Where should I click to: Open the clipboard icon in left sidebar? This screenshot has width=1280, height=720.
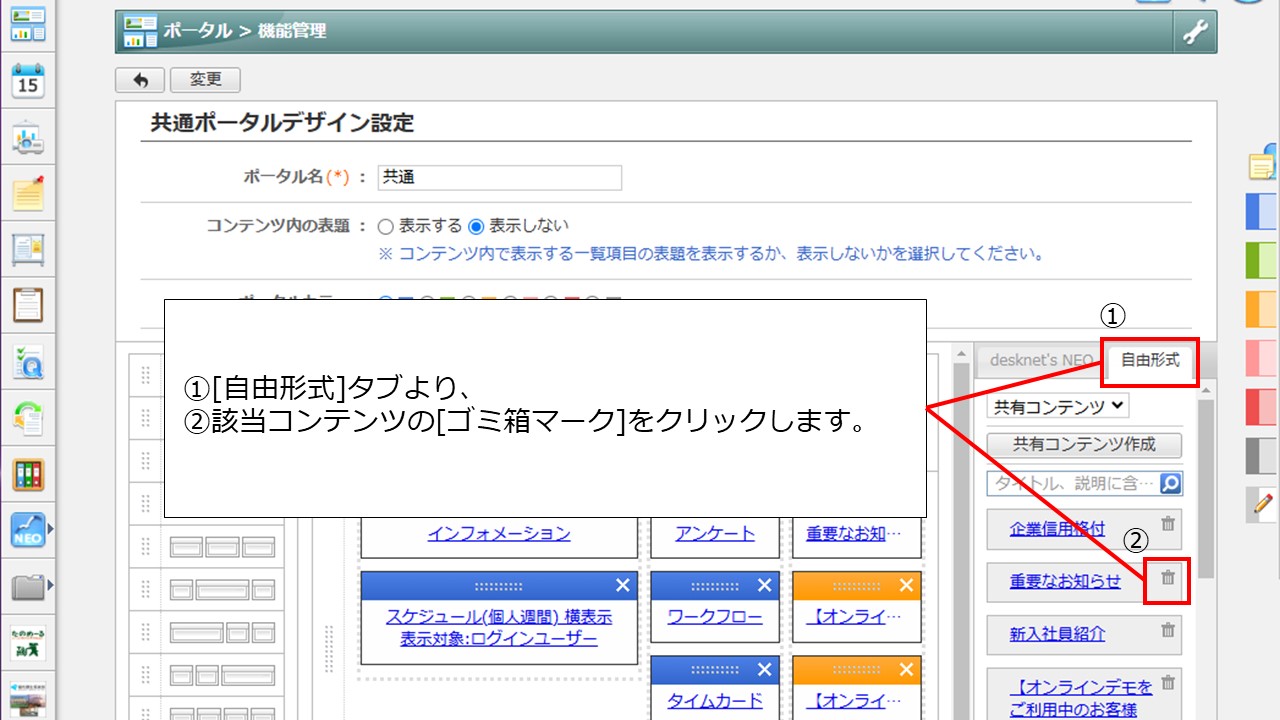pos(28,304)
